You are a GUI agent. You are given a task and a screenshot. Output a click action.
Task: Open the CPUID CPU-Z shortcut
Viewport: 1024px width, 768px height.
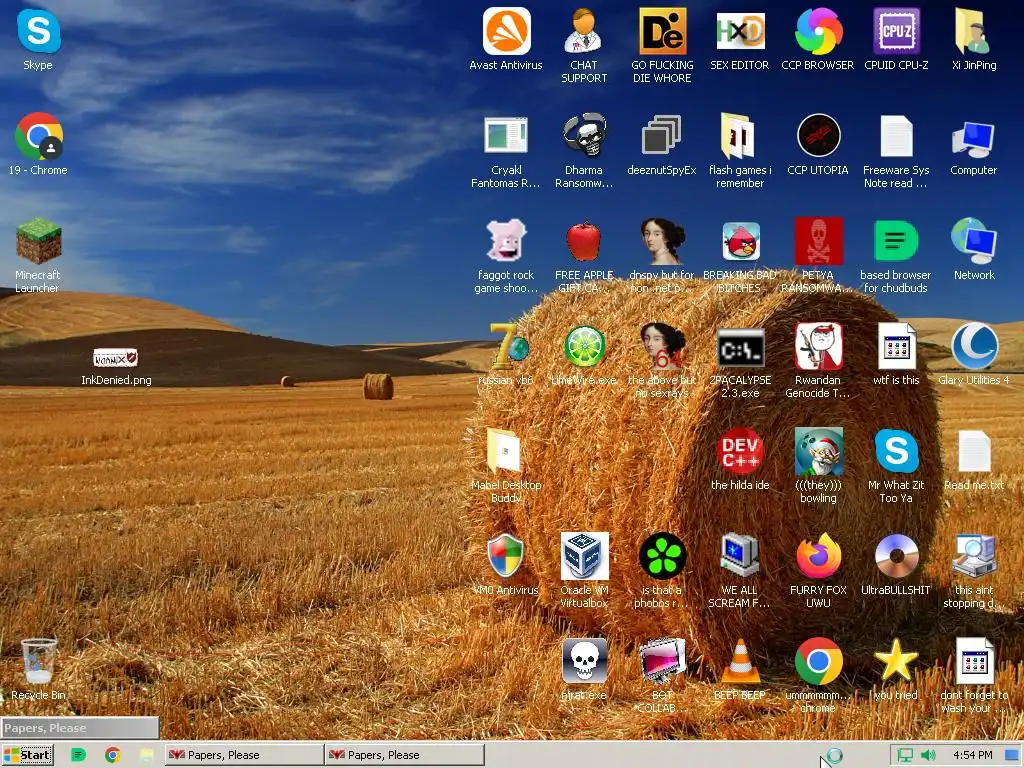pos(896,32)
